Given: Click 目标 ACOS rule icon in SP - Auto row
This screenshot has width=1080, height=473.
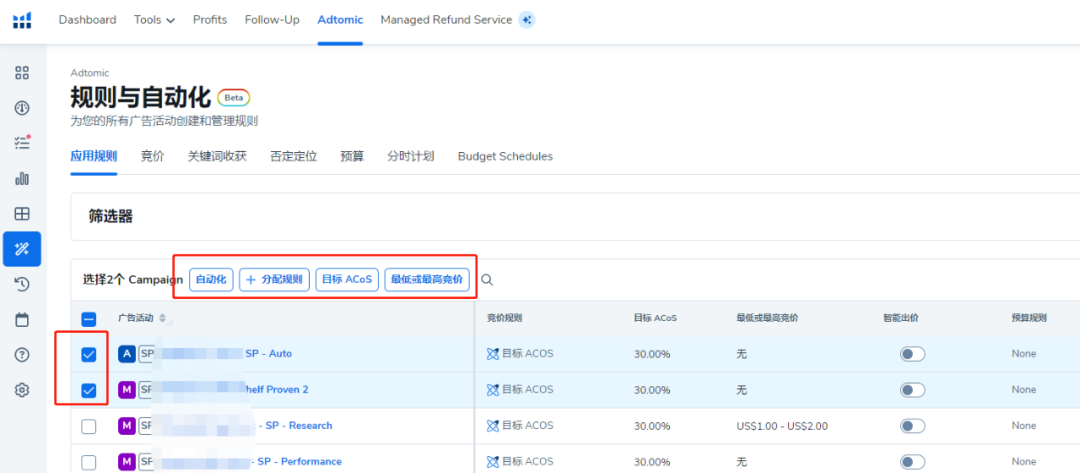Looking at the screenshot, I should (x=492, y=354).
